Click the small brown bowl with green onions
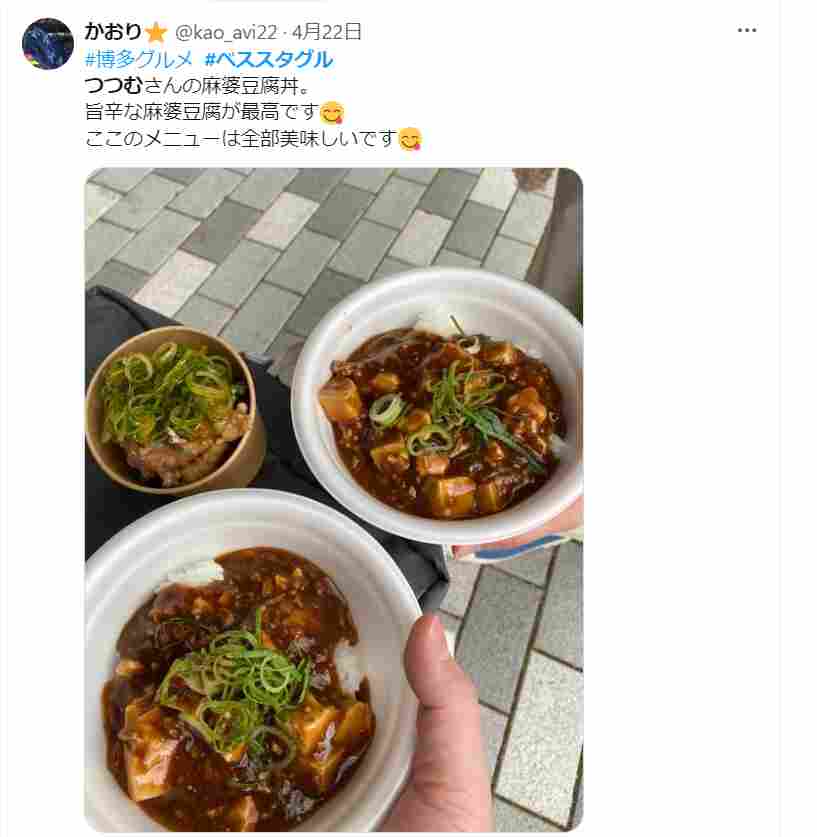 pyautogui.click(x=176, y=409)
